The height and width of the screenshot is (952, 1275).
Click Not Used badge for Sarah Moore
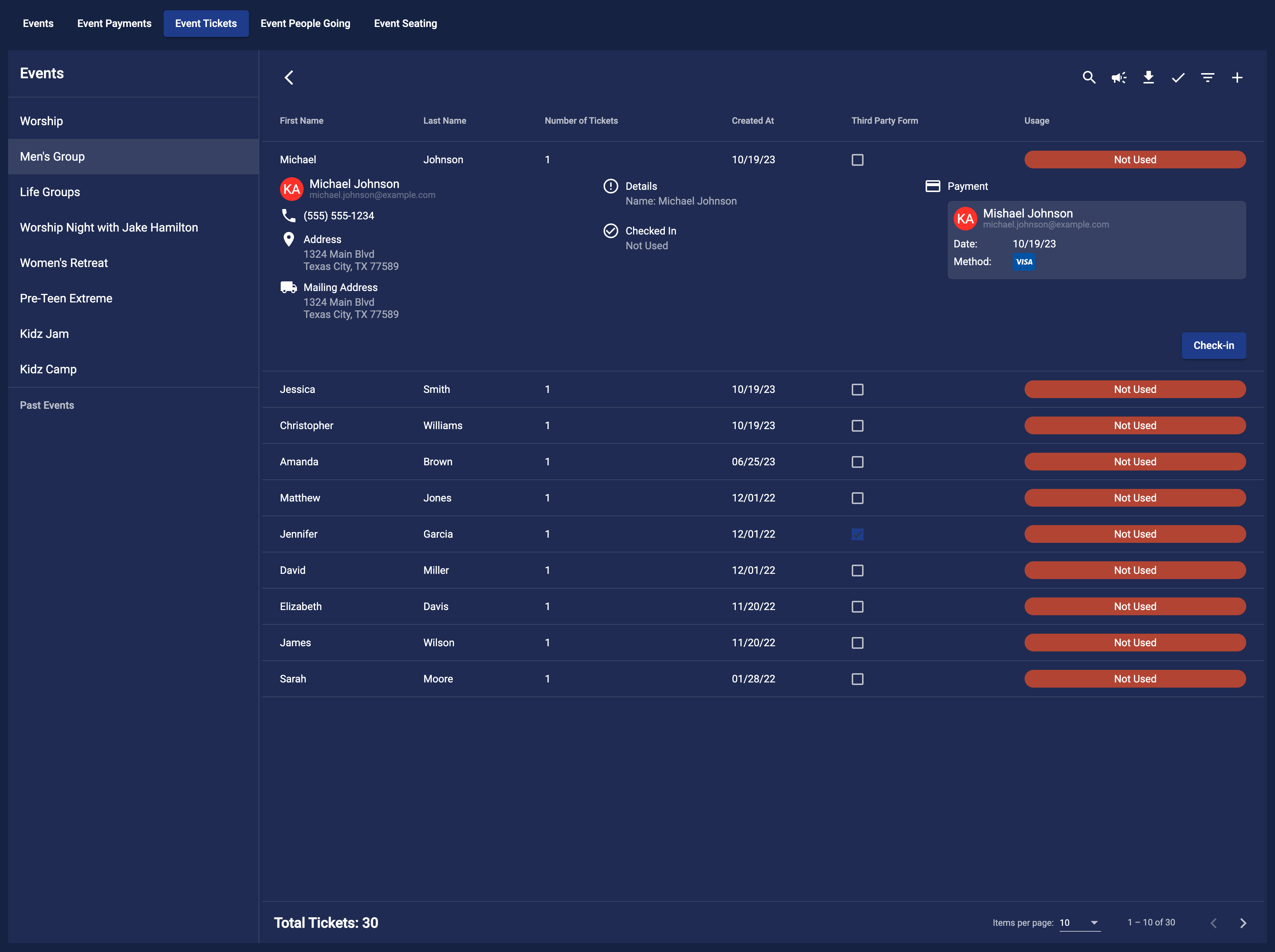point(1134,679)
